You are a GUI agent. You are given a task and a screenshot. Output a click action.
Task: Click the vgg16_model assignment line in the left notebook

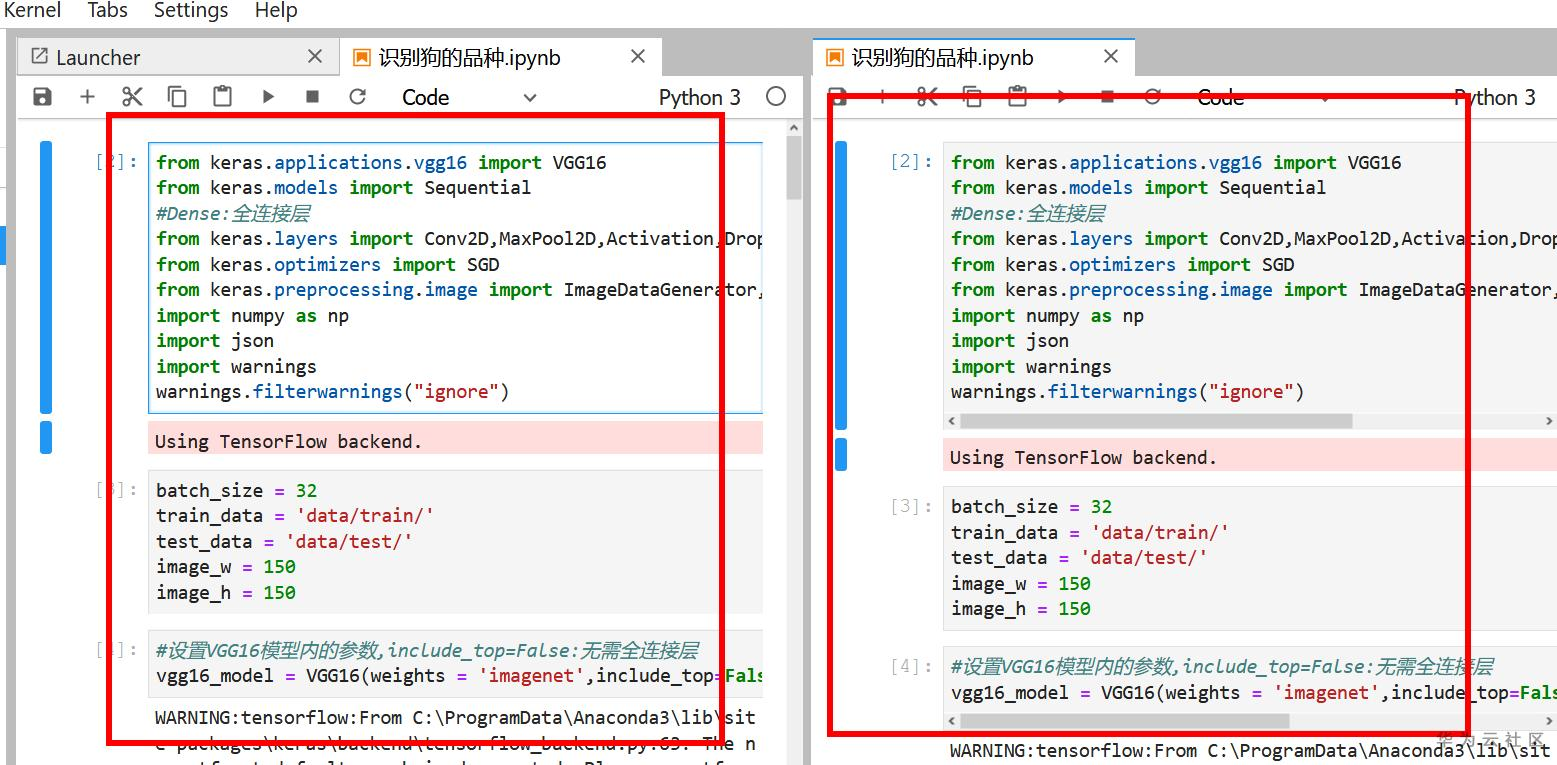459,676
